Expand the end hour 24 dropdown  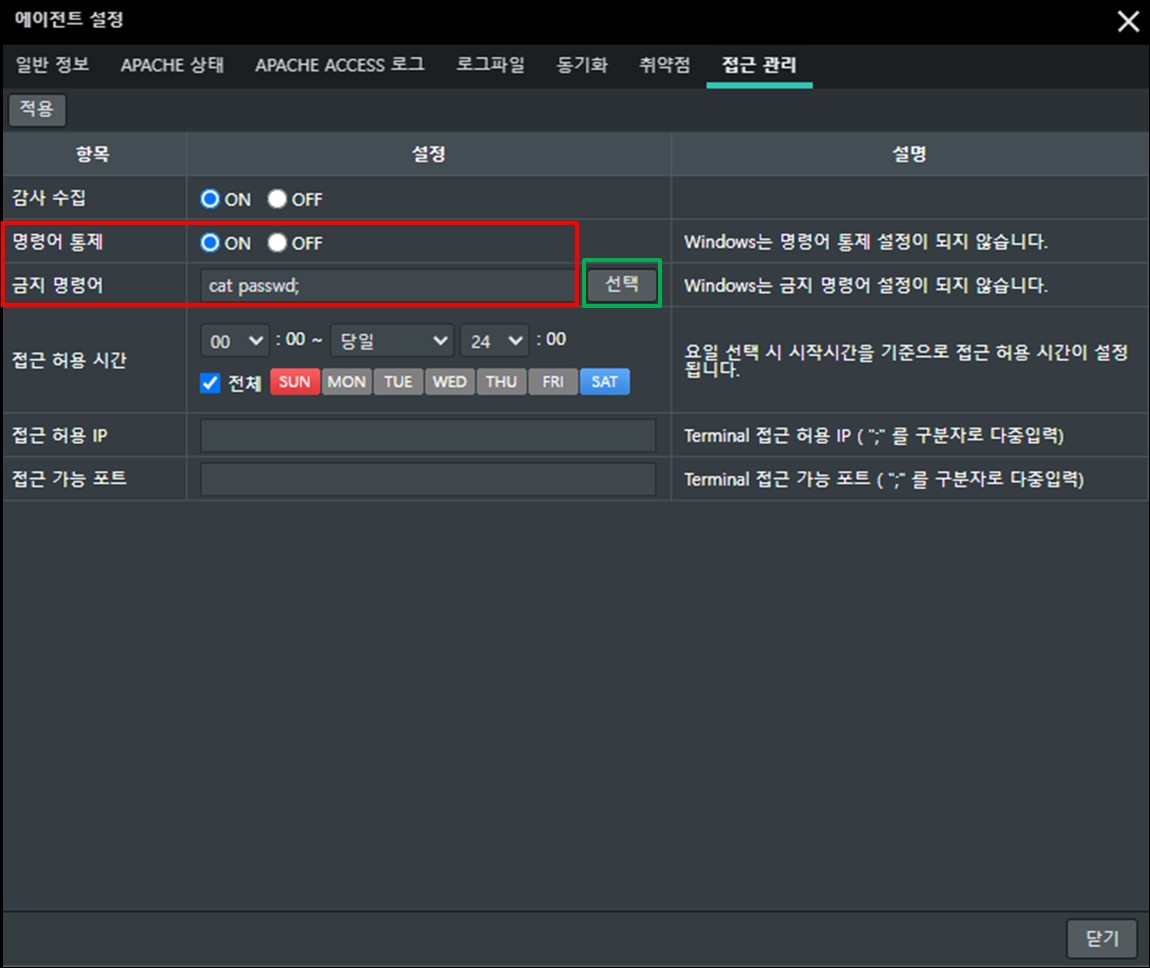(494, 341)
